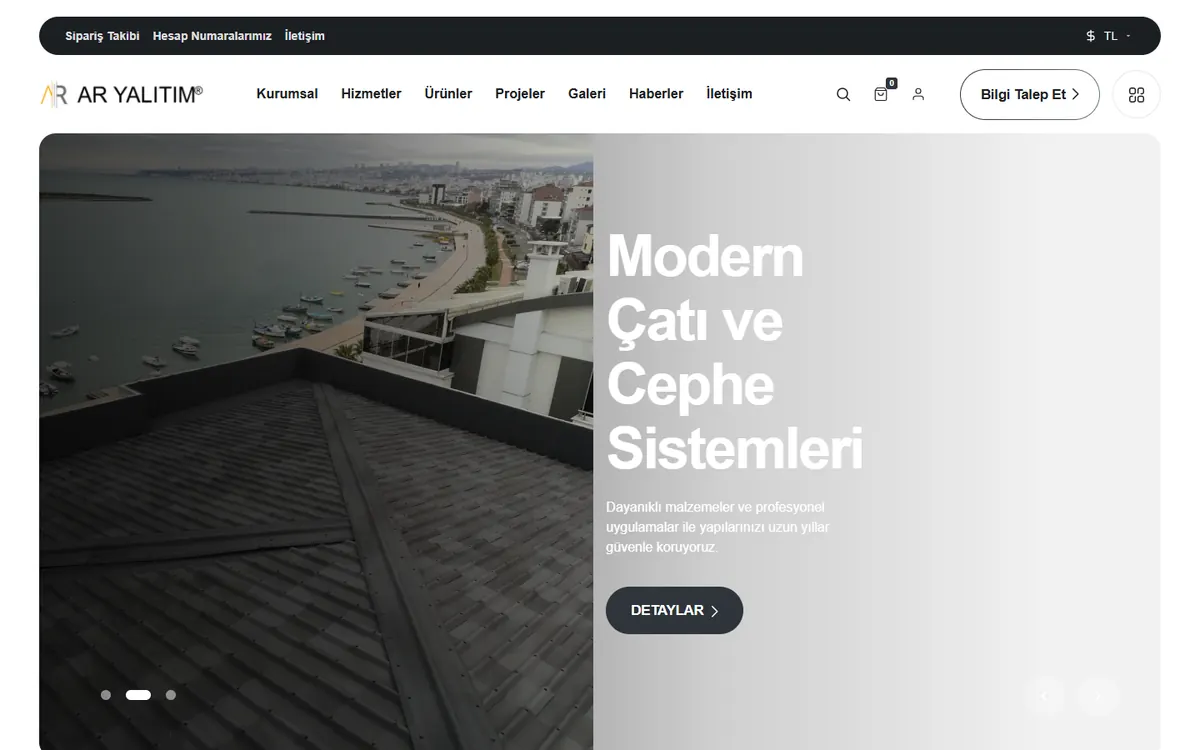Open the four-square grid menu
This screenshot has height=750, width=1200.
pyautogui.click(x=1136, y=95)
